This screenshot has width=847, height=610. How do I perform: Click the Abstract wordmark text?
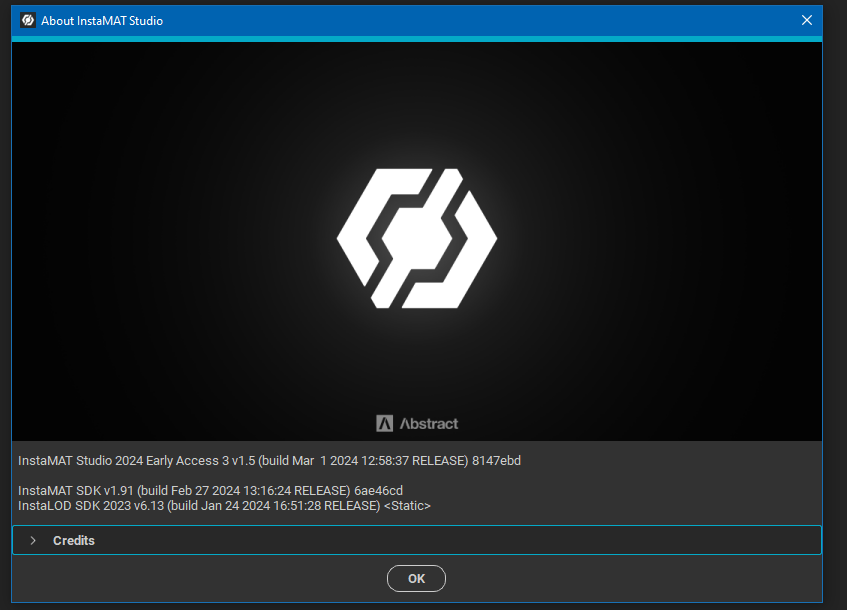coord(428,423)
